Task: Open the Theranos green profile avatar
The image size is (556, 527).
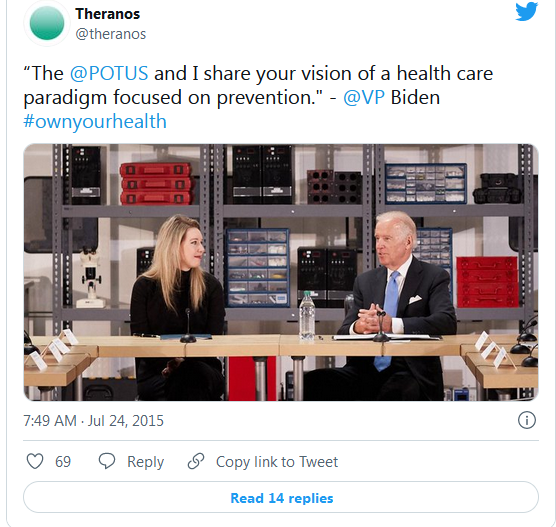Action: point(47,23)
